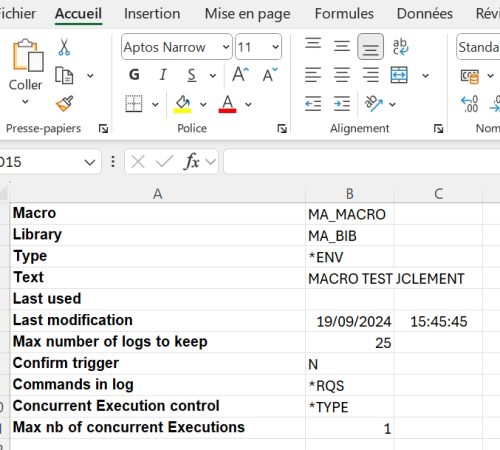
Task: Cancel formula entry X icon
Action: pos(138,162)
